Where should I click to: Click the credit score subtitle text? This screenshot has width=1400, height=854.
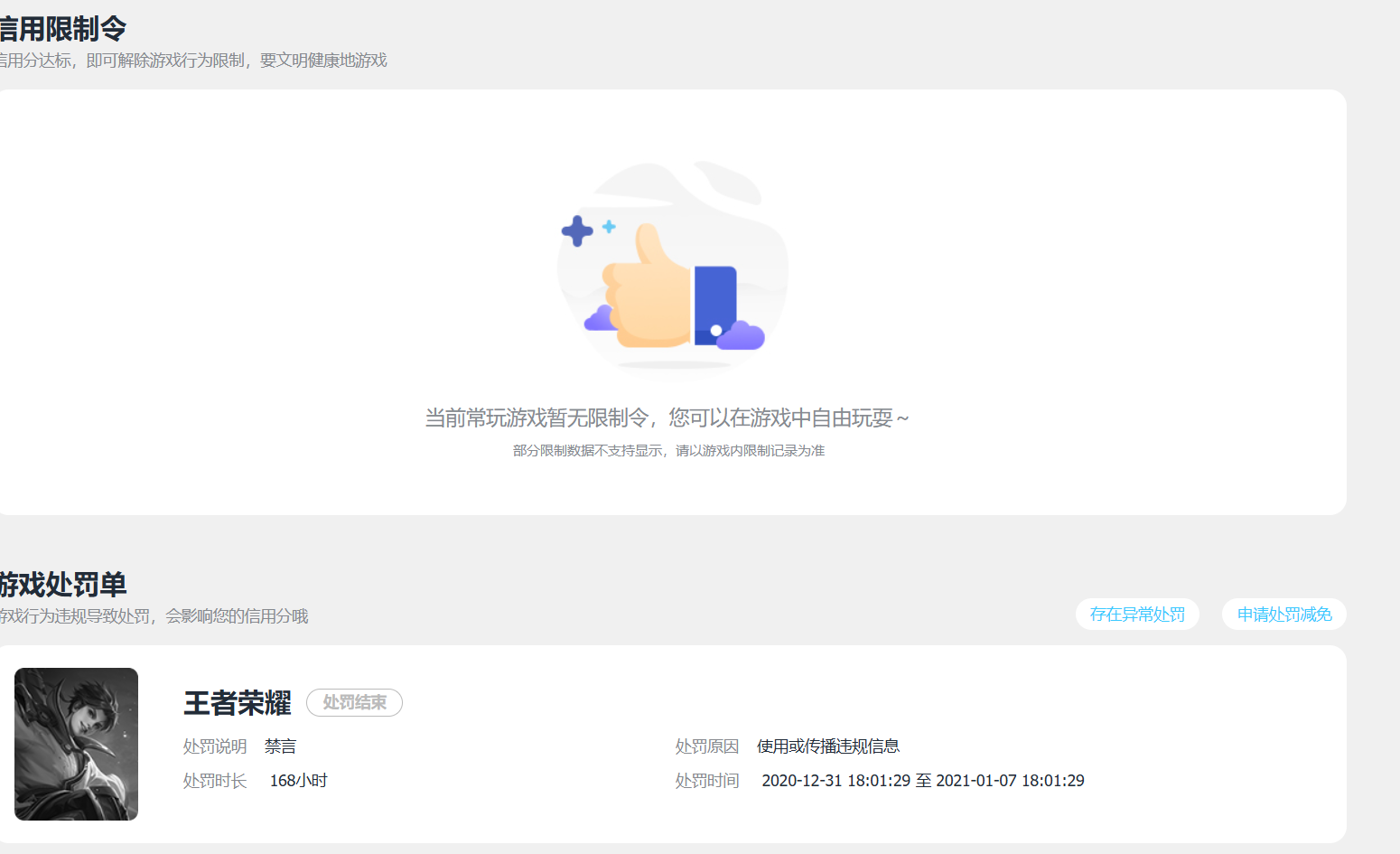click(192, 61)
